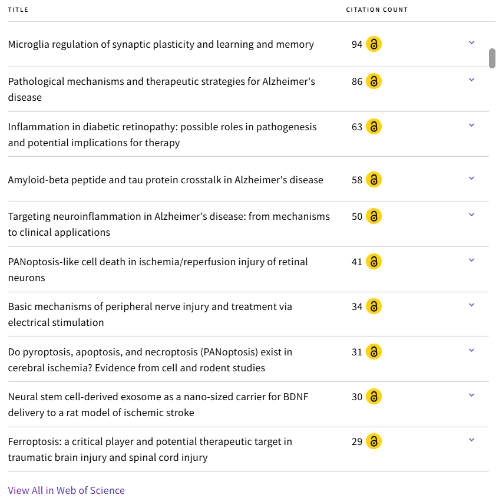The image size is (499, 498).
Task: Expand Neural stem cell-derived exosome row
Action: click(471, 395)
